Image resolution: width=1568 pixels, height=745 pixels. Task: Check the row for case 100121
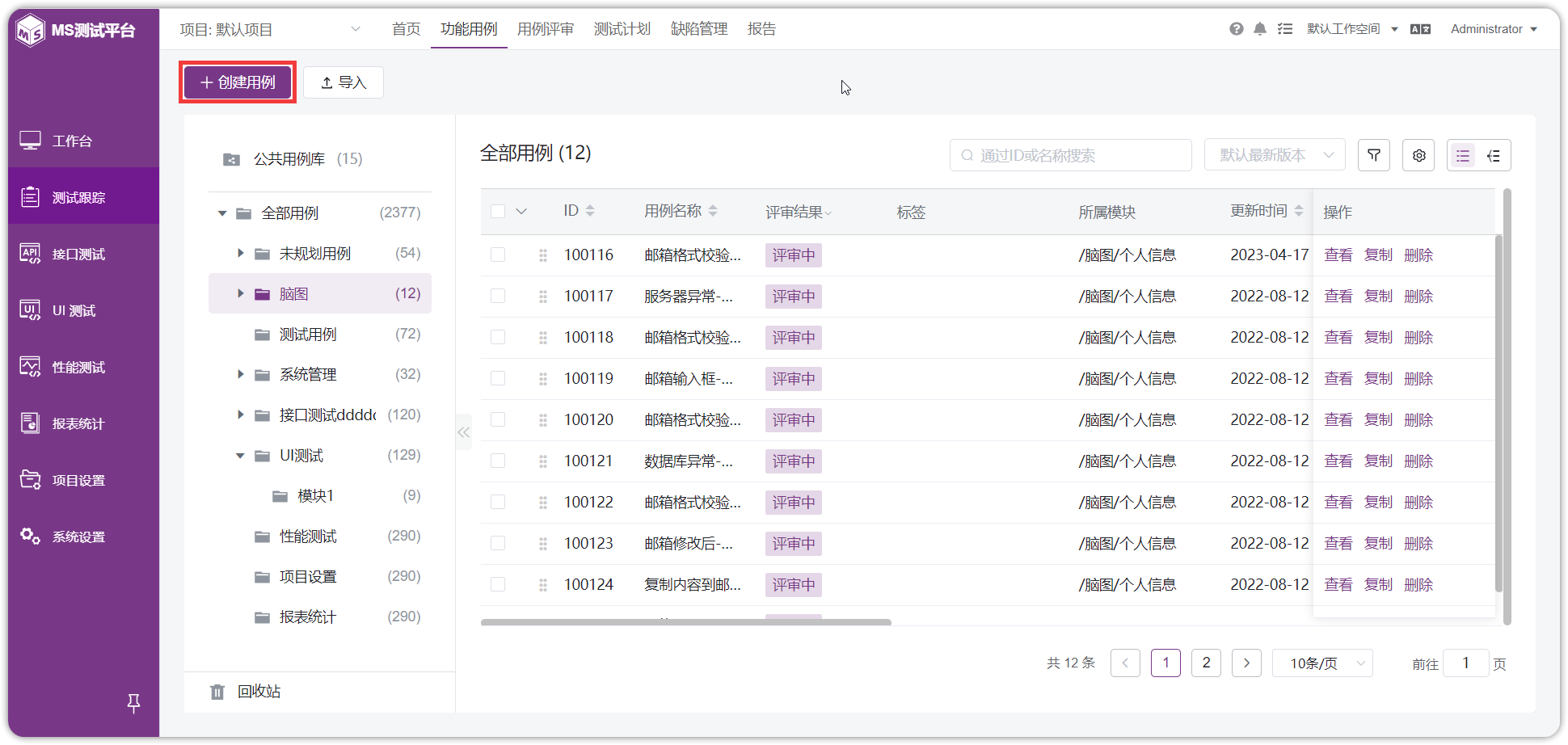(498, 461)
